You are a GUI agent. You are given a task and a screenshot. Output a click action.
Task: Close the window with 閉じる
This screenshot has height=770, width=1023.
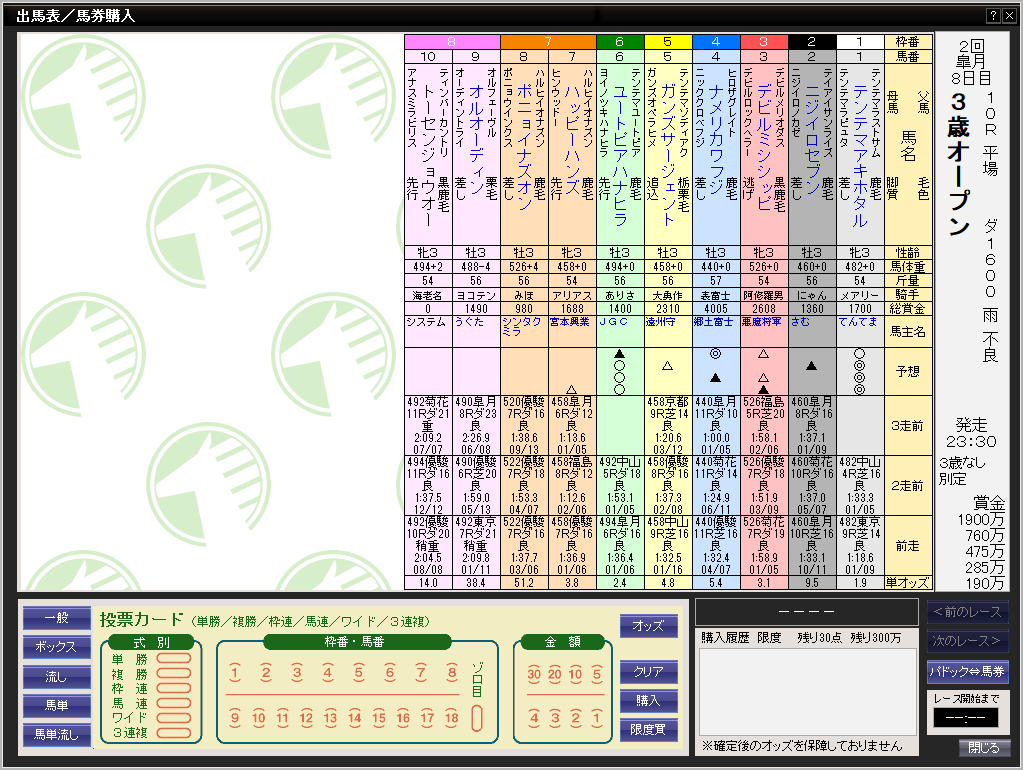(984, 748)
